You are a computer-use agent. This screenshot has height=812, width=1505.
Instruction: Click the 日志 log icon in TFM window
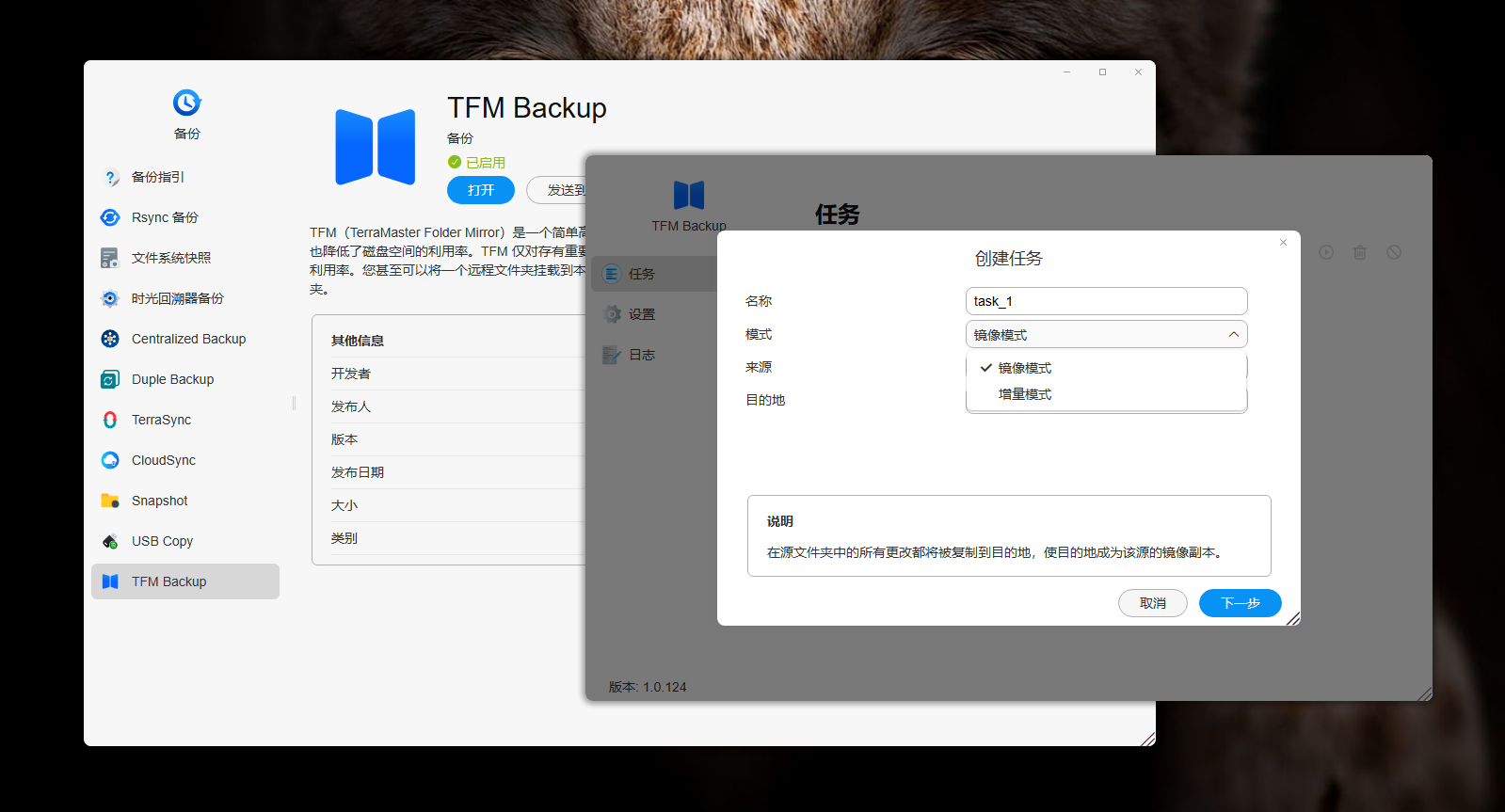612,355
